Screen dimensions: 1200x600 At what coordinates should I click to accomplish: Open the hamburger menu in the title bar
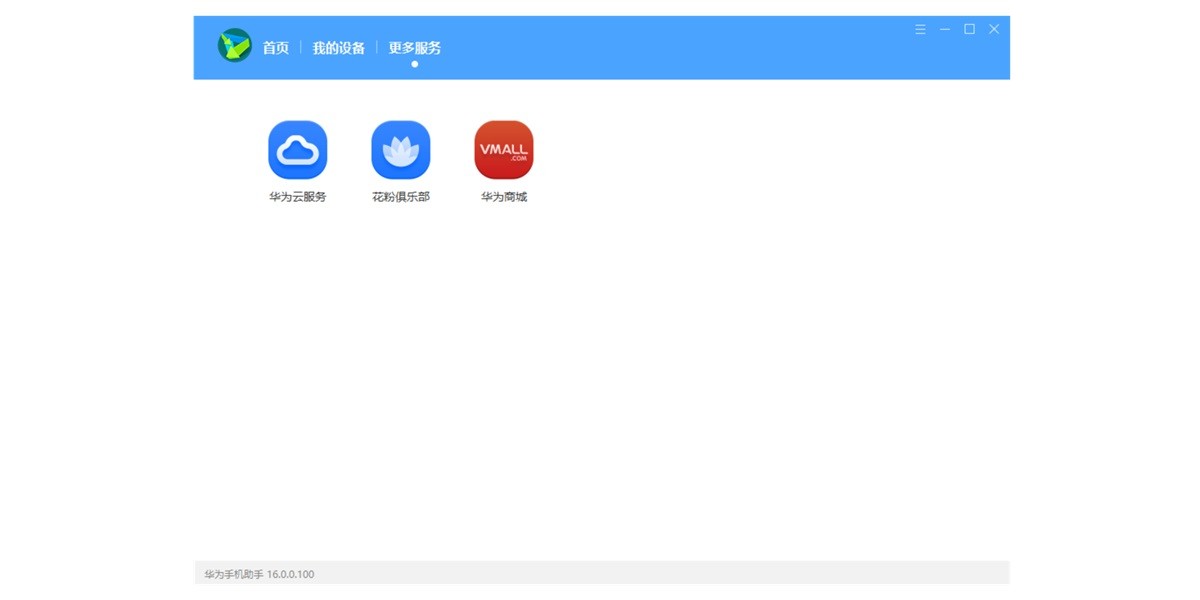tap(919, 29)
